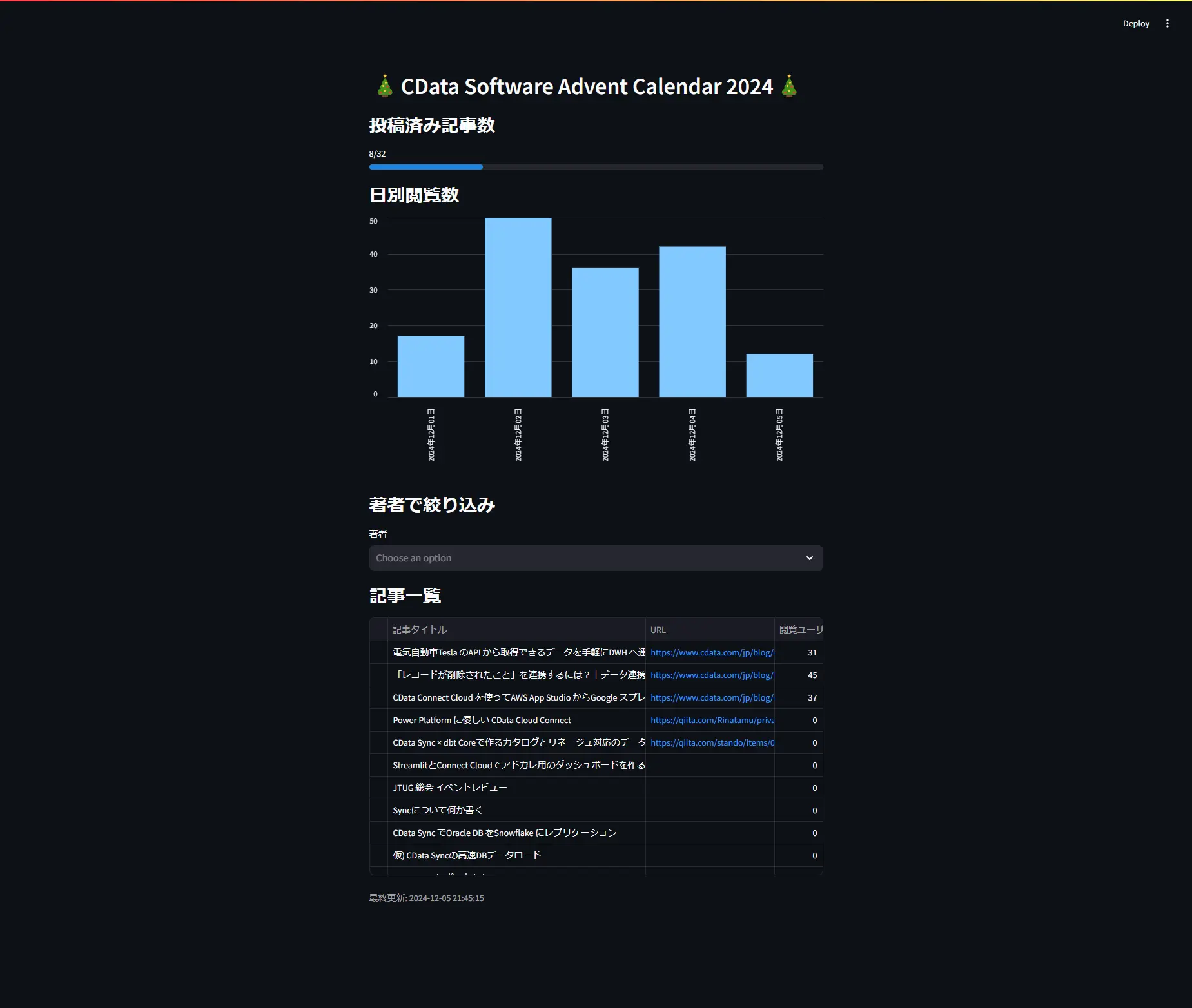Image resolution: width=1192 pixels, height=1008 pixels.
Task: Open the Tesla article cdata.com link
Action: tap(712, 652)
